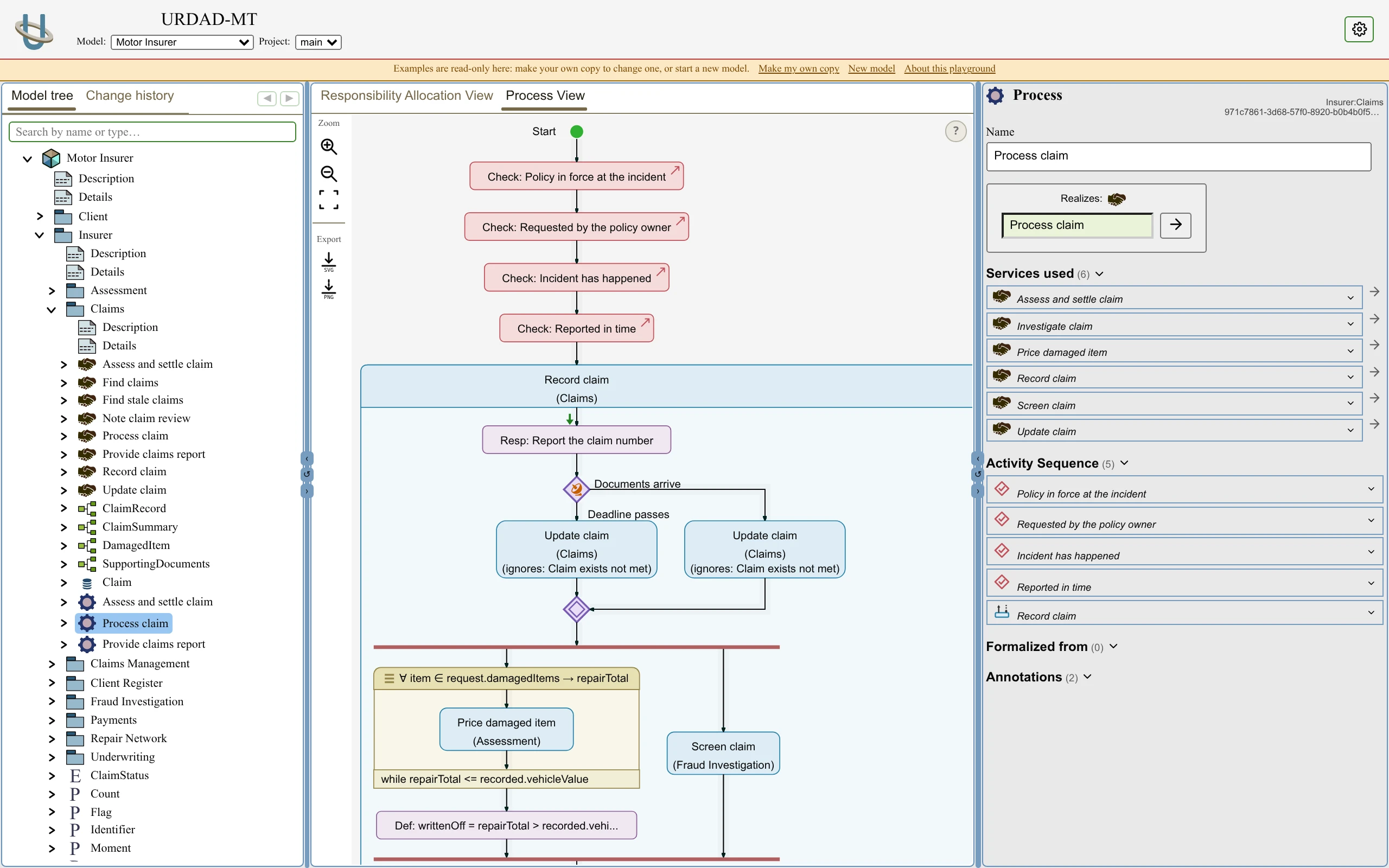Select ClaimRecord in model tree

[x=133, y=509]
